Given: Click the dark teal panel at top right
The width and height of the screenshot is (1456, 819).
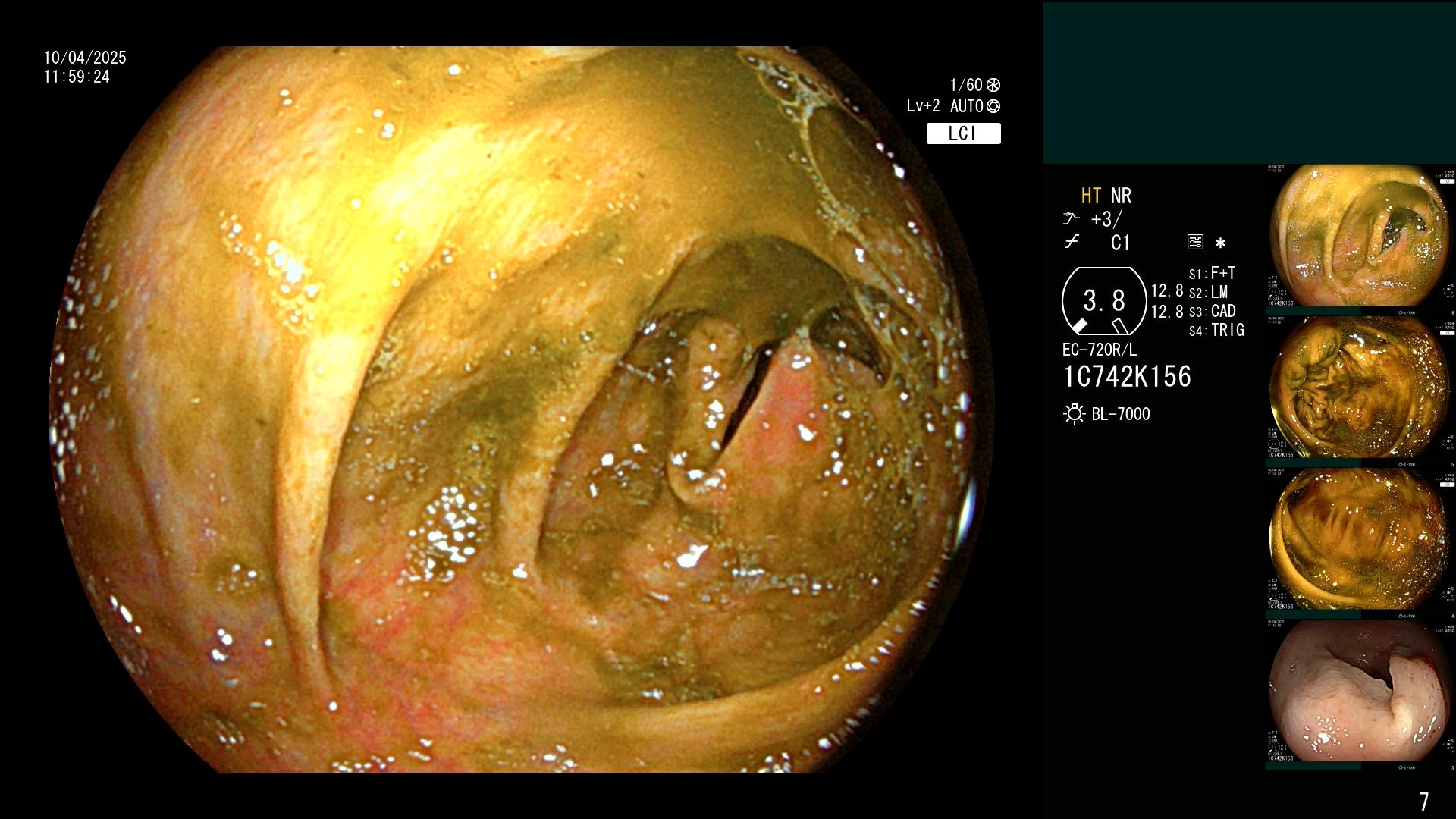Looking at the screenshot, I should click(1249, 82).
